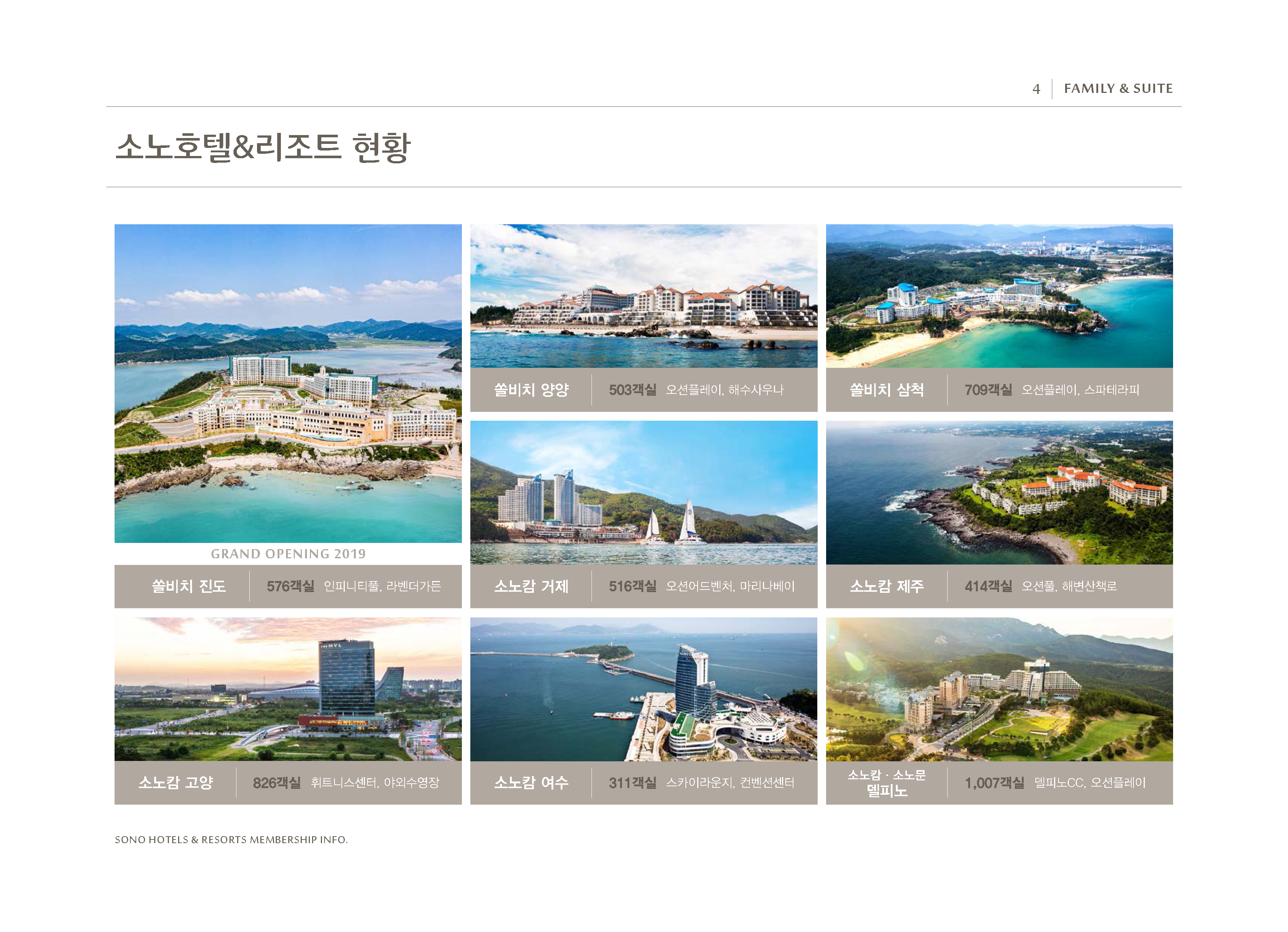Click the 쏠비치 양양 label

531,390
